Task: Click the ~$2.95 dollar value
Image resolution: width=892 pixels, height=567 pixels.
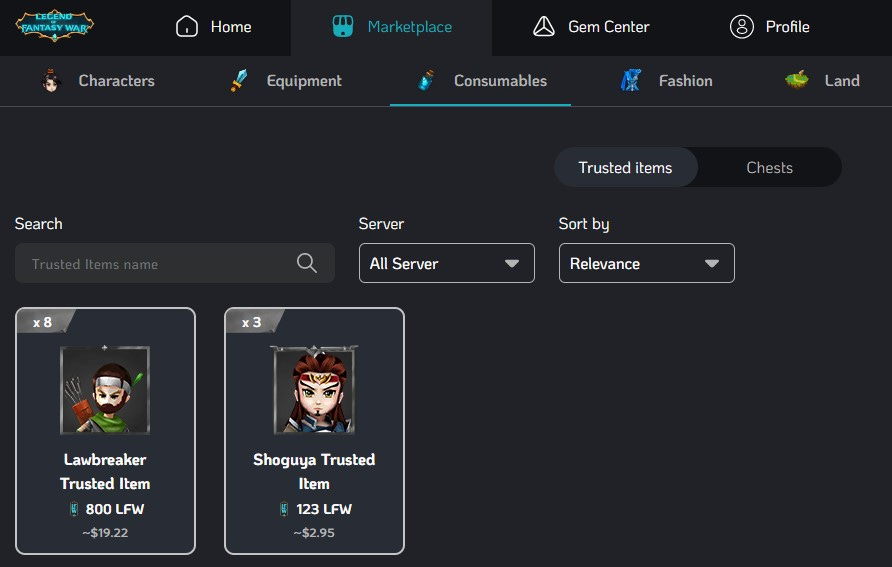Action: [314, 533]
